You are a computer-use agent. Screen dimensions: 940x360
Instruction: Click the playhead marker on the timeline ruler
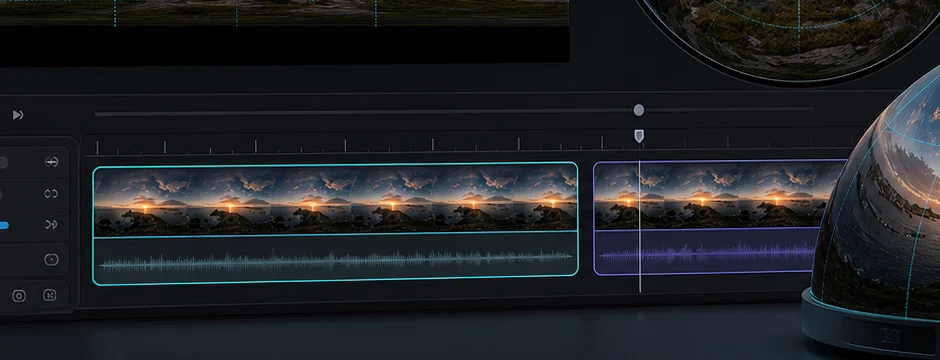click(639, 136)
